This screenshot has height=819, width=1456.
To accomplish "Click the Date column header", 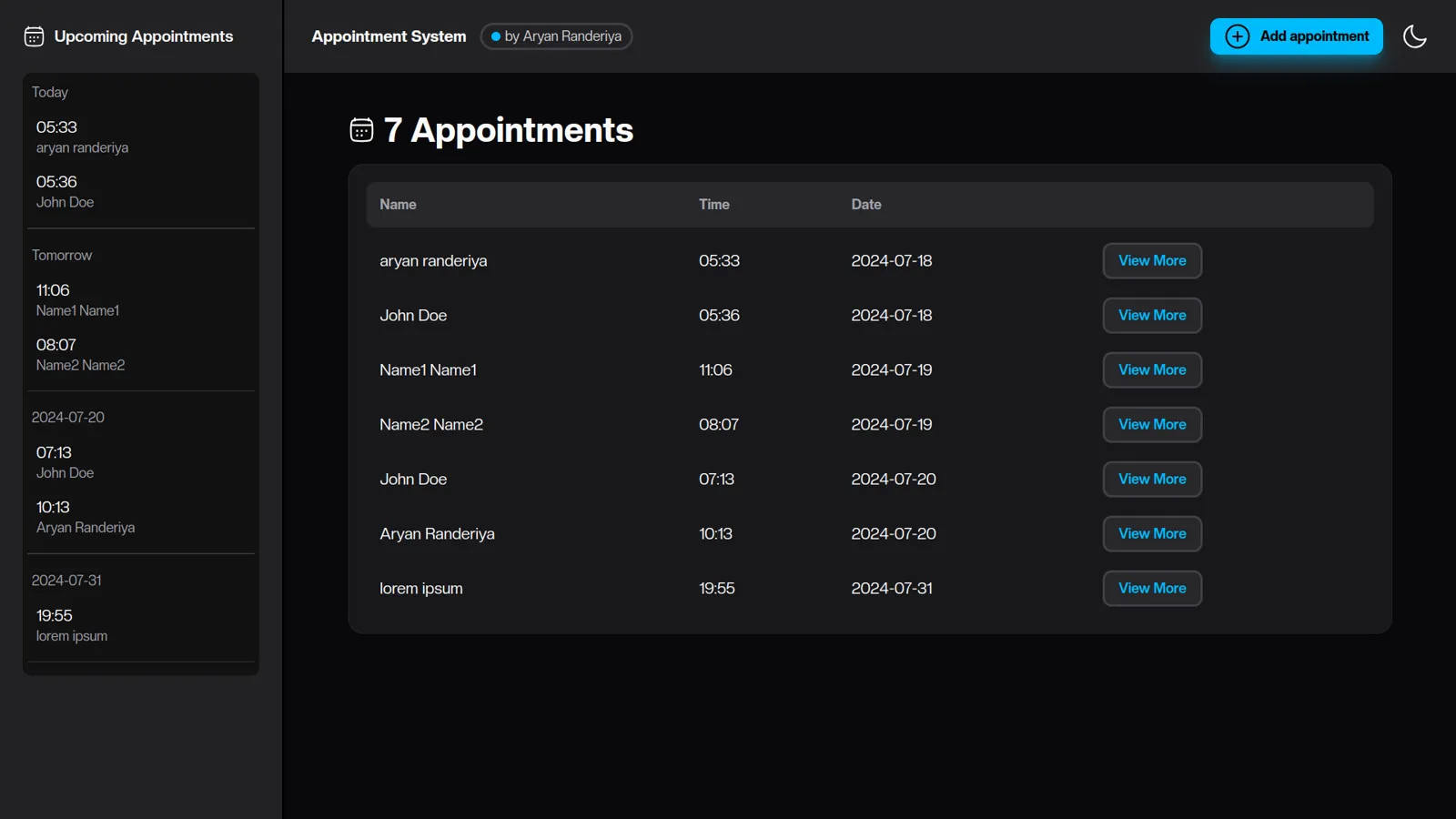I will pos(866,205).
